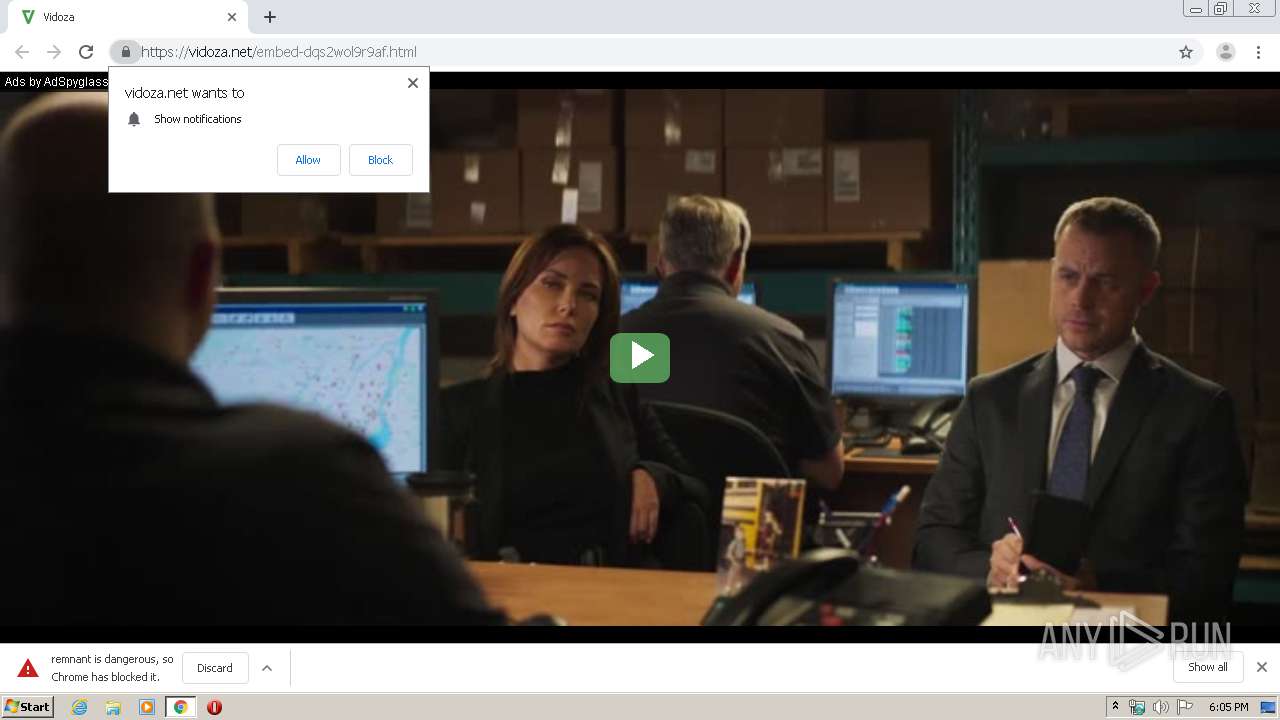The image size is (1280, 720).
Task: Reload the current page
Action: click(86, 52)
